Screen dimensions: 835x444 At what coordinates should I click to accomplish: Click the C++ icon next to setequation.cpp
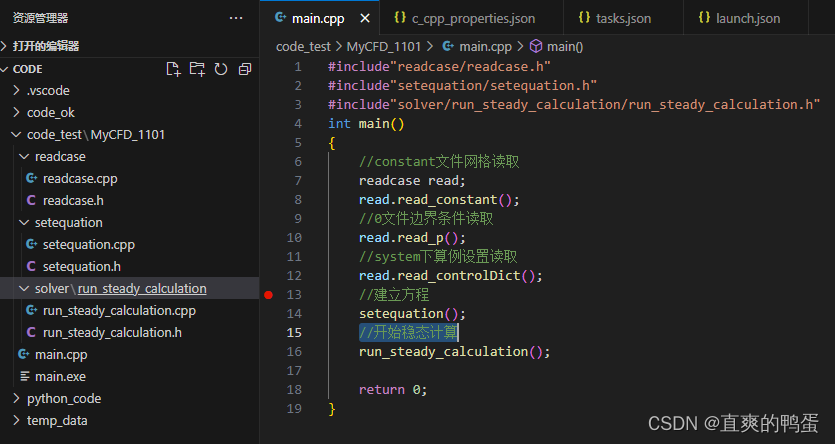(31, 245)
